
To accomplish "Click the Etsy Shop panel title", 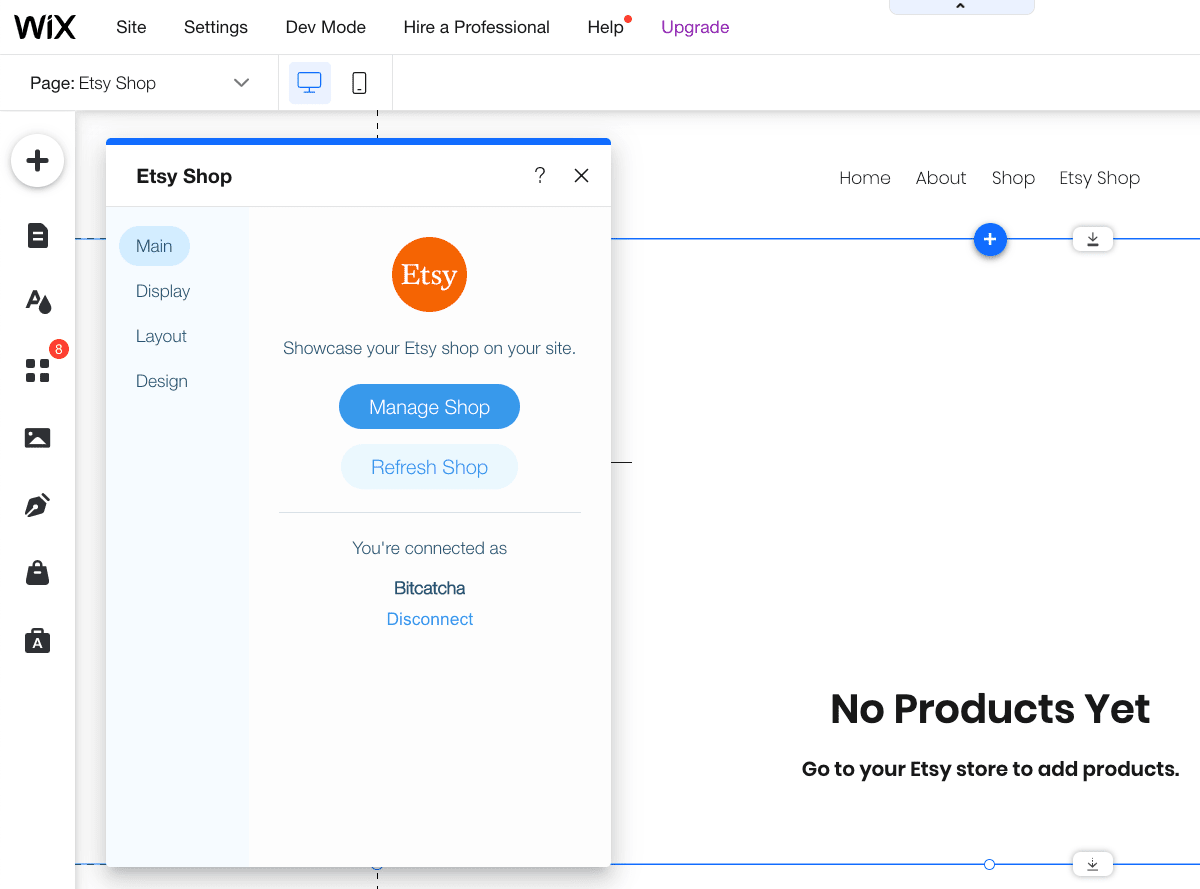I will 184,176.
